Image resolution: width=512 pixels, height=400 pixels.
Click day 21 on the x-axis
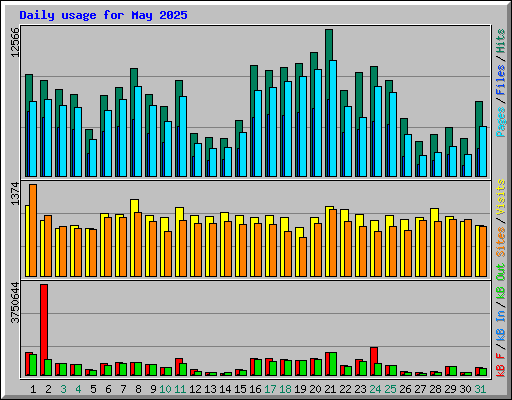330,389
